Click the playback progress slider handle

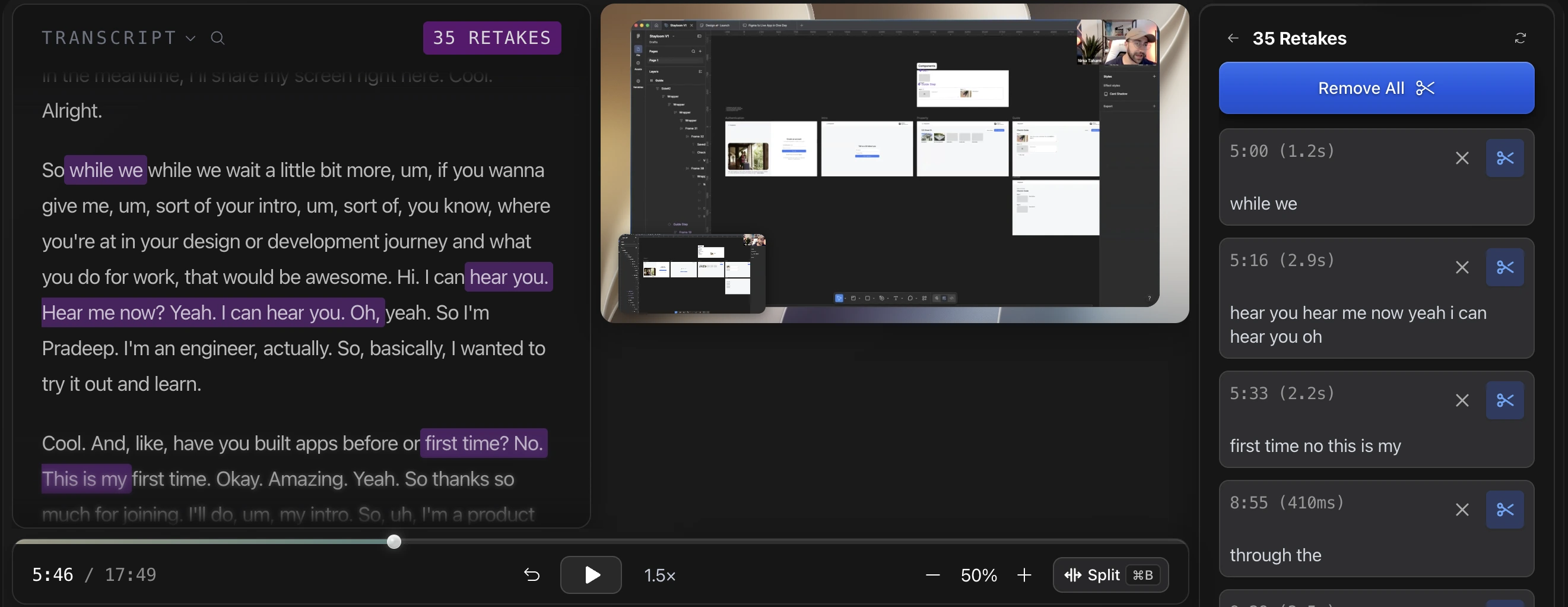(x=394, y=542)
